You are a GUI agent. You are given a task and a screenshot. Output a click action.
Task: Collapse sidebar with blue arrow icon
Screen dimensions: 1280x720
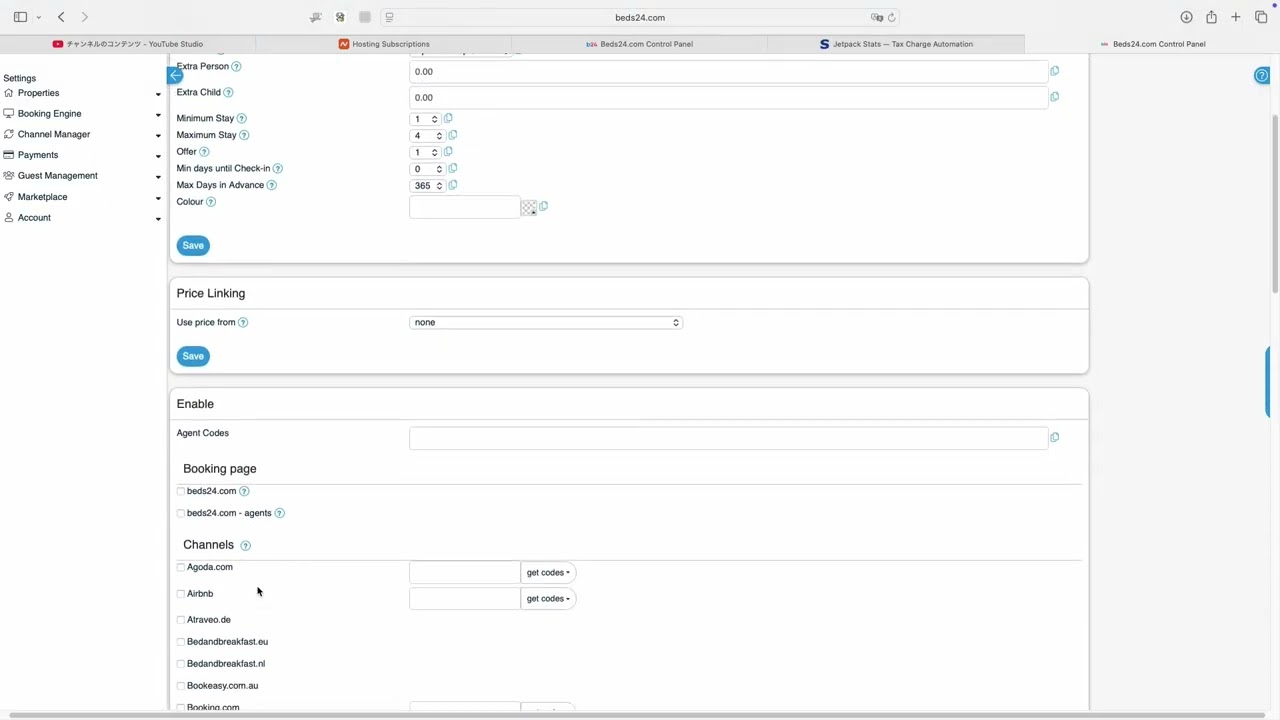[x=175, y=76]
